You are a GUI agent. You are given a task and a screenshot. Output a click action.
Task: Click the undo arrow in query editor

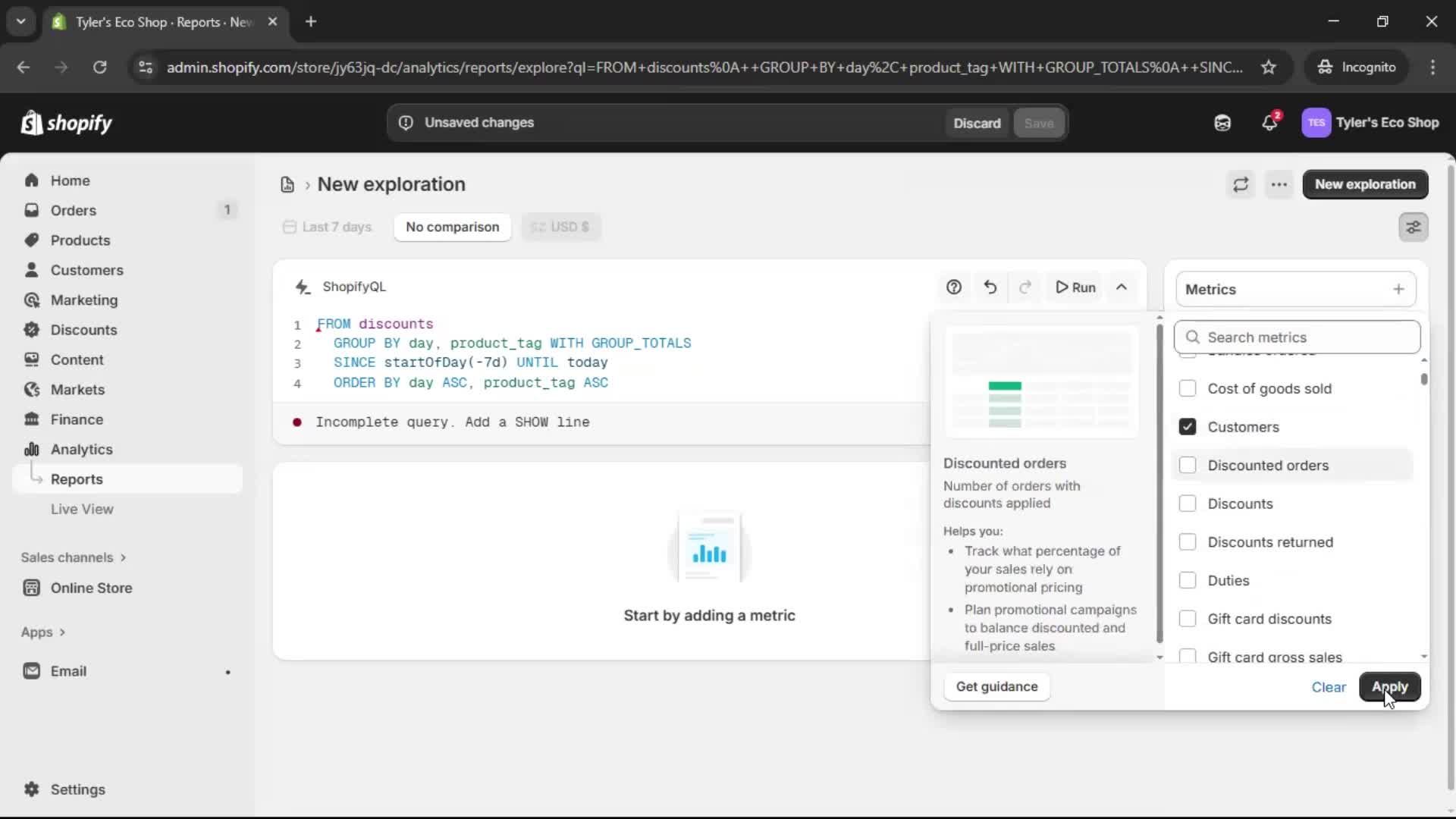click(990, 287)
